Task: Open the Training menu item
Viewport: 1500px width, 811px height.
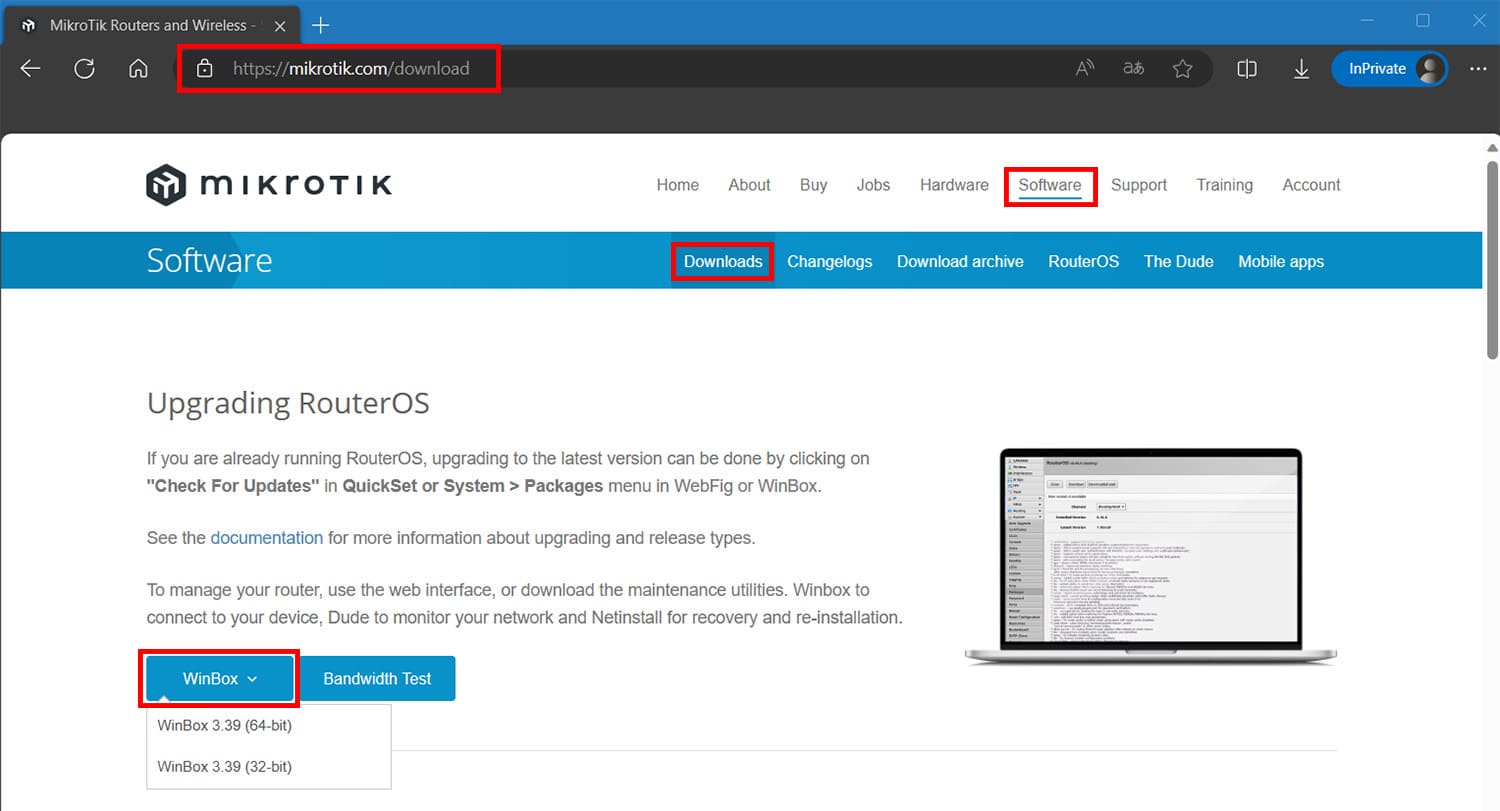Action: tap(1224, 185)
